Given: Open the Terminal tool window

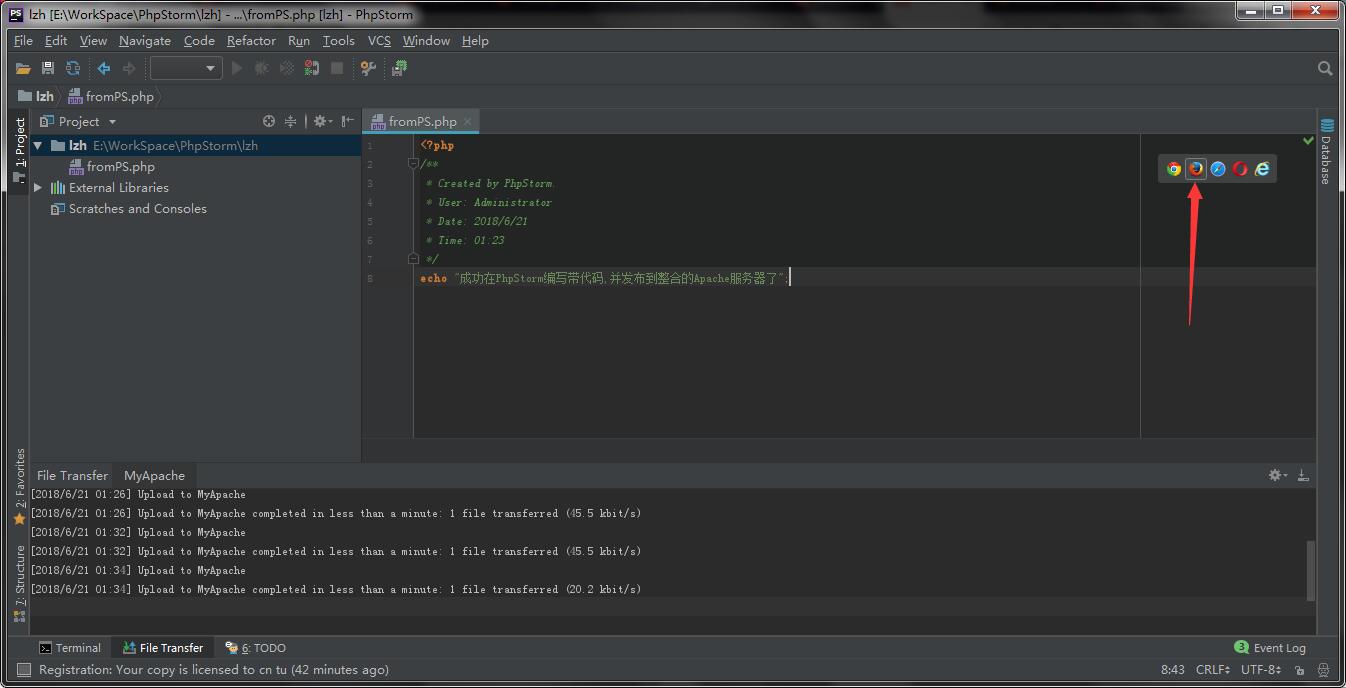Looking at the screenshot, I should [70, 647].
